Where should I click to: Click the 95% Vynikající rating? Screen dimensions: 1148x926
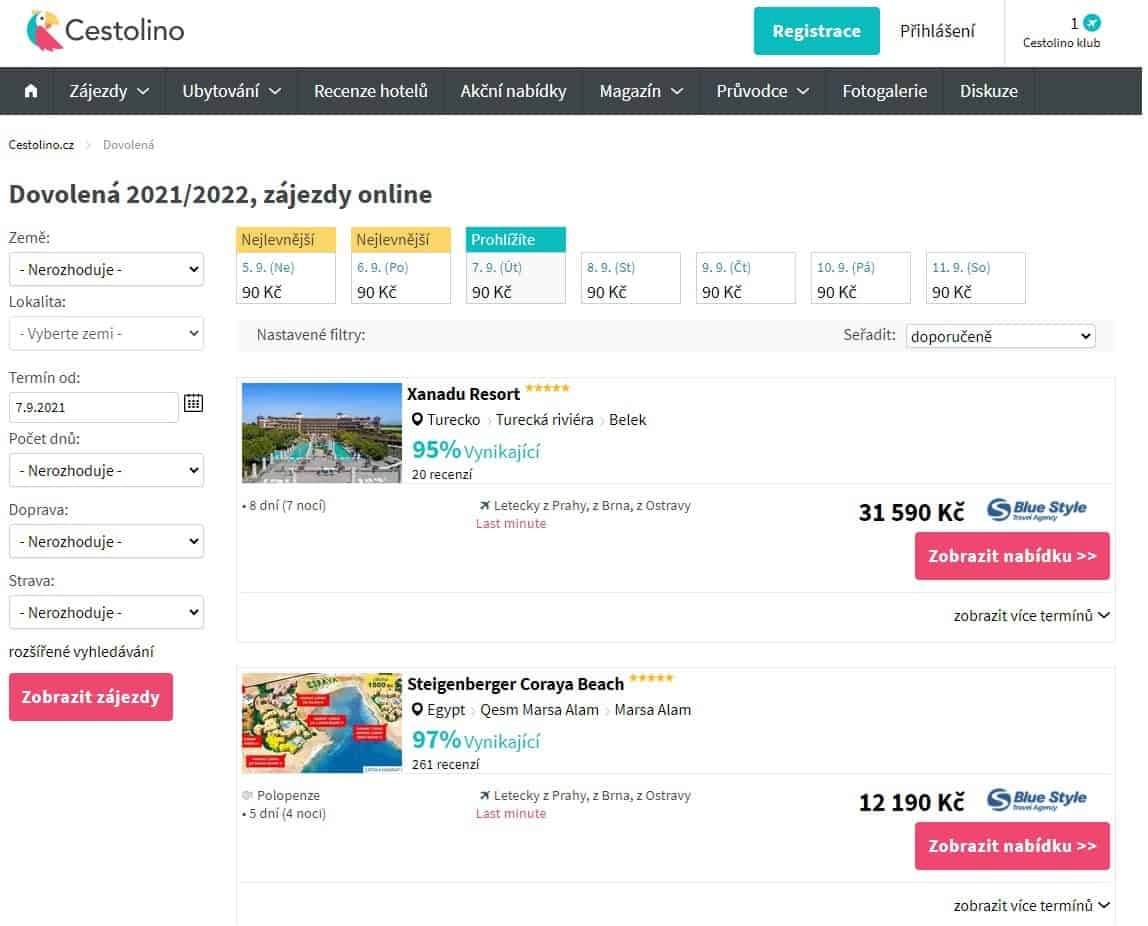click(x=476, y=450)
